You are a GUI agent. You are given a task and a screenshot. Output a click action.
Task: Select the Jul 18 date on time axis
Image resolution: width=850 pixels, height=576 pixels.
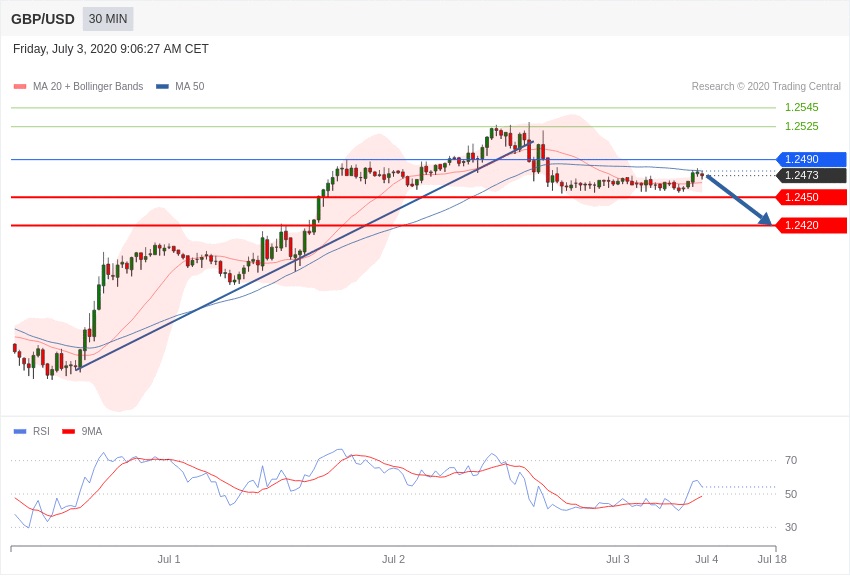pyautogui.click(x=772, y=559)
